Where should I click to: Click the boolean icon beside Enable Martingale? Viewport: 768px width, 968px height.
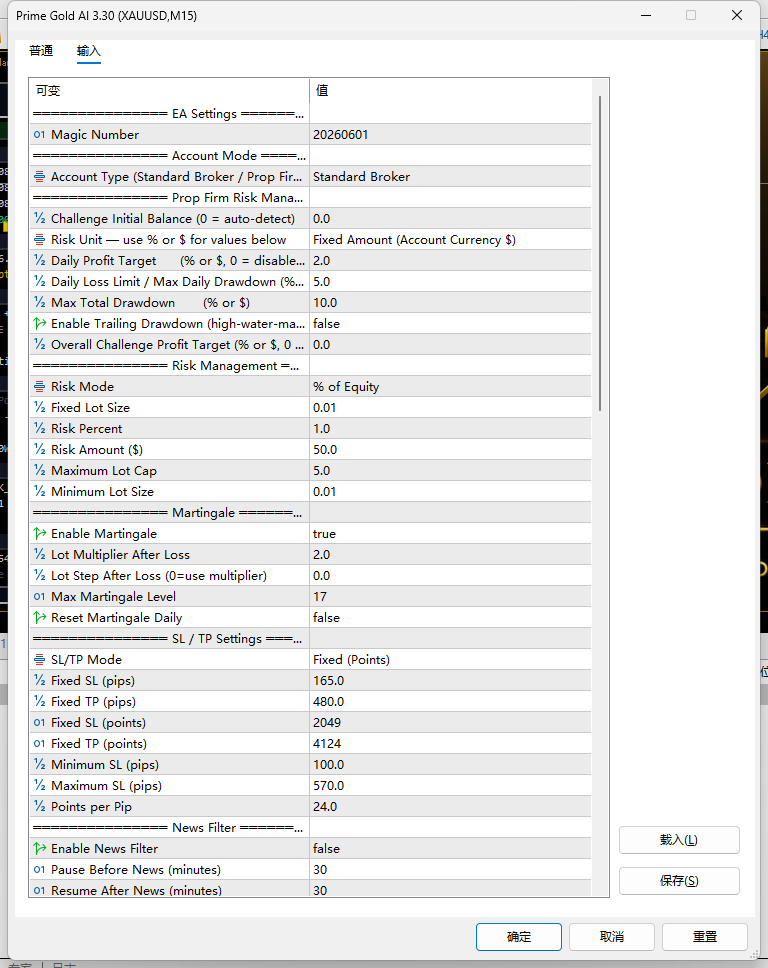(40, 533)
